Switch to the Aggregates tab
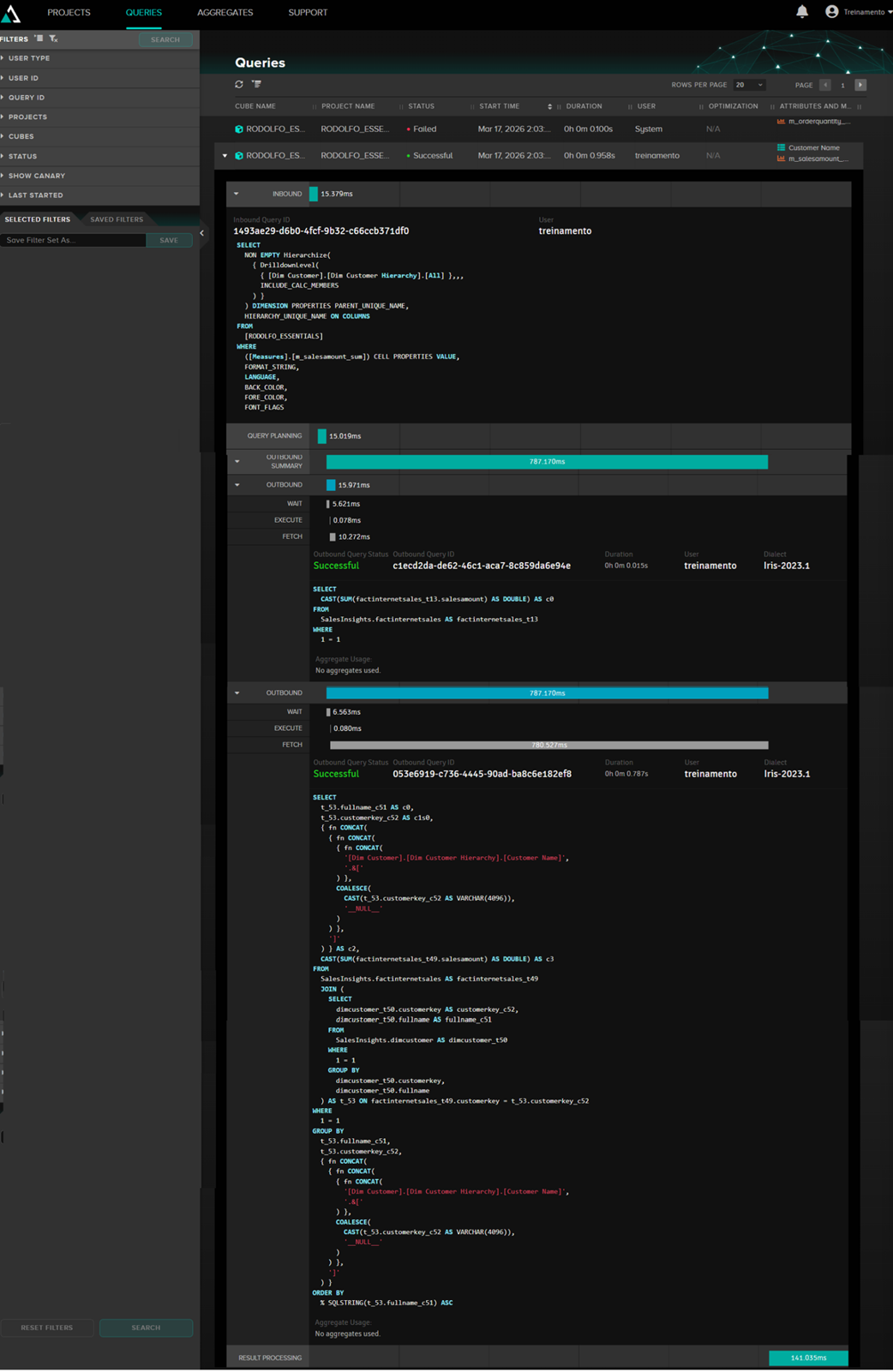Screen dimensions: 893x1372 (225, 13)
